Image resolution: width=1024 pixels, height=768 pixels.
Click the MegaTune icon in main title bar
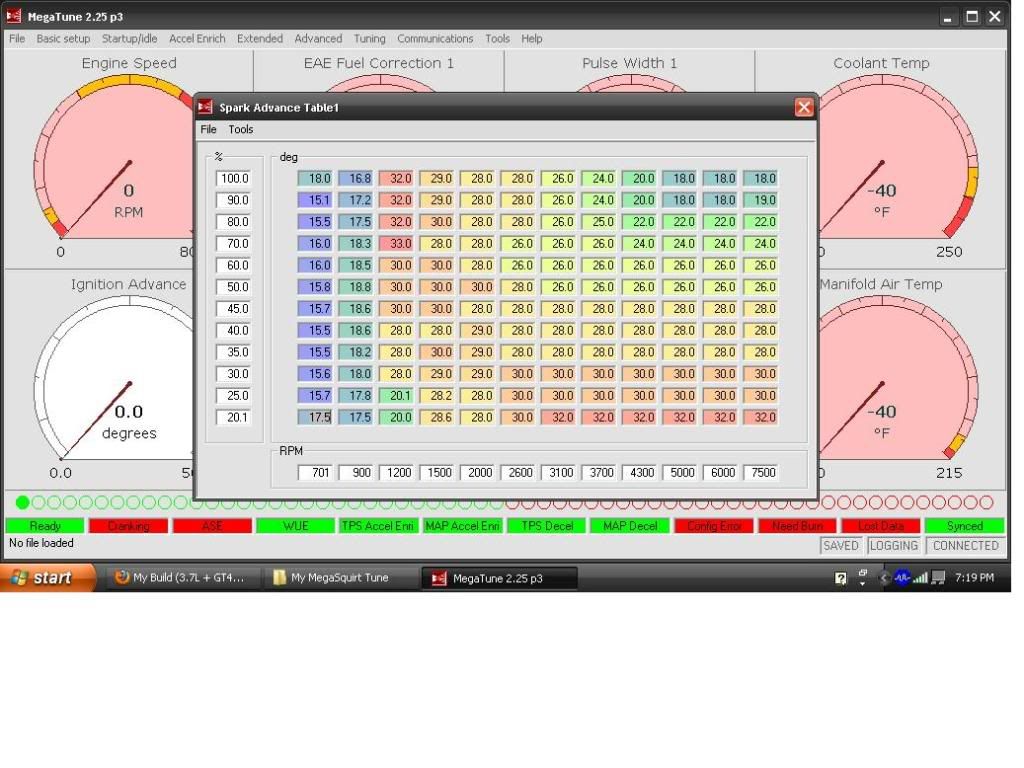point(13,17)
